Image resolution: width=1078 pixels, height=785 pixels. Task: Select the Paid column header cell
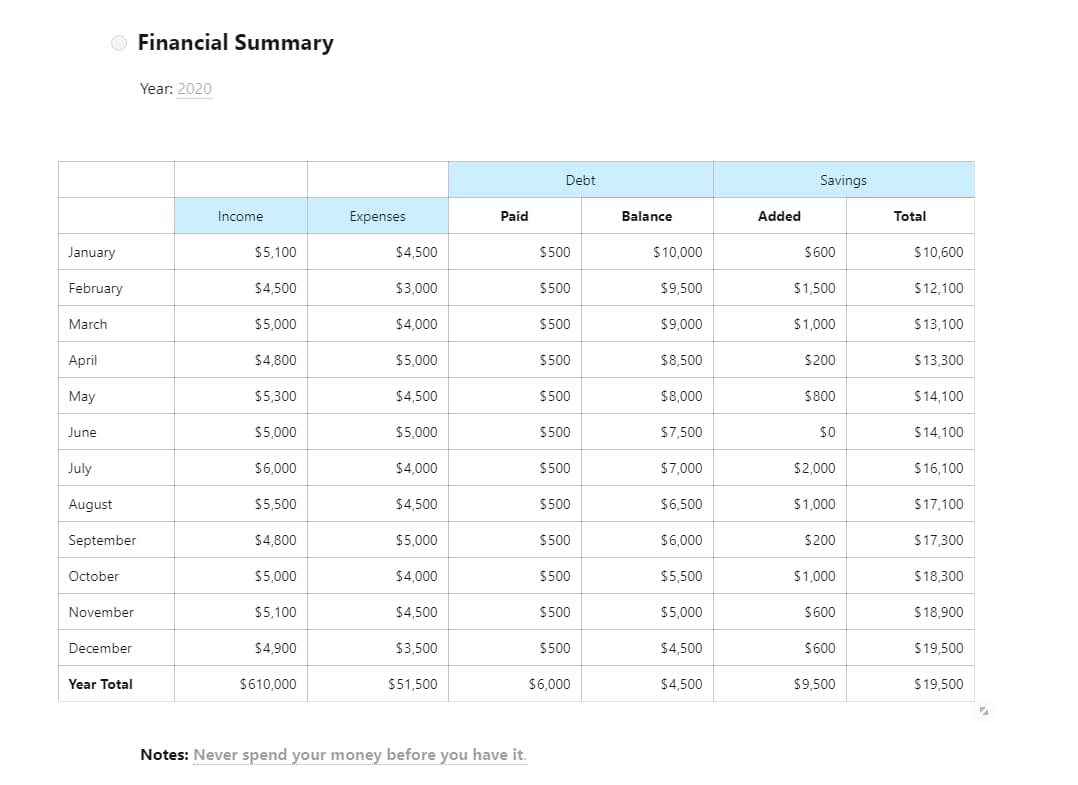pyautogui.click(x=514, y=216)
